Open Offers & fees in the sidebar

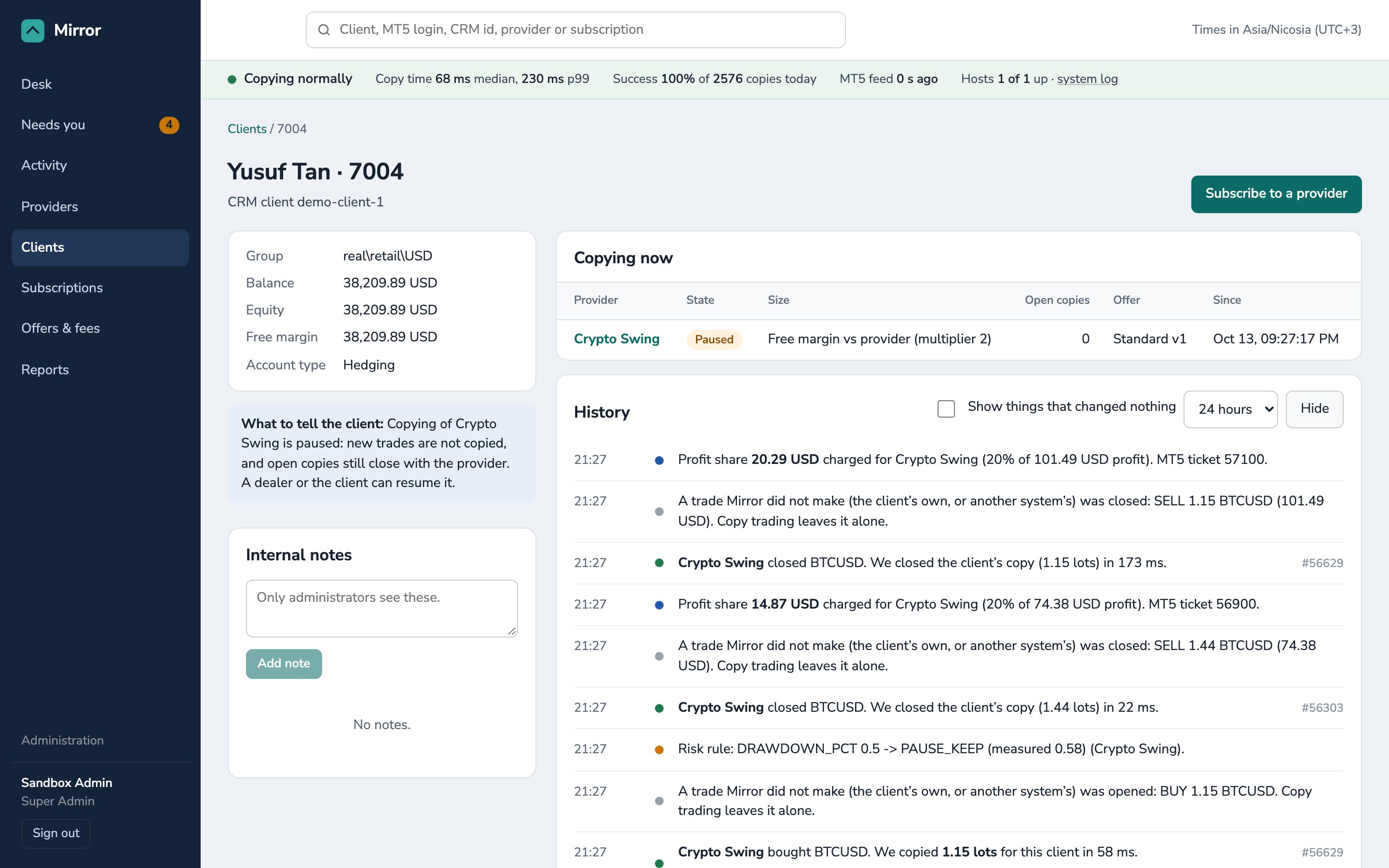pyautogui.click(x=100, y=328)
